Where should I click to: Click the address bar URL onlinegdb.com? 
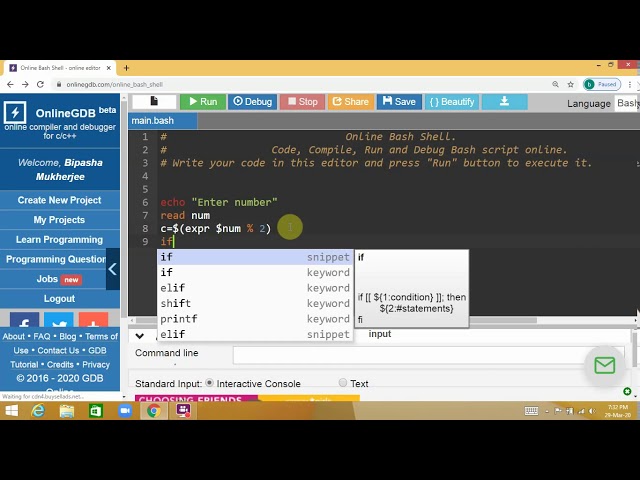(115, 84)
